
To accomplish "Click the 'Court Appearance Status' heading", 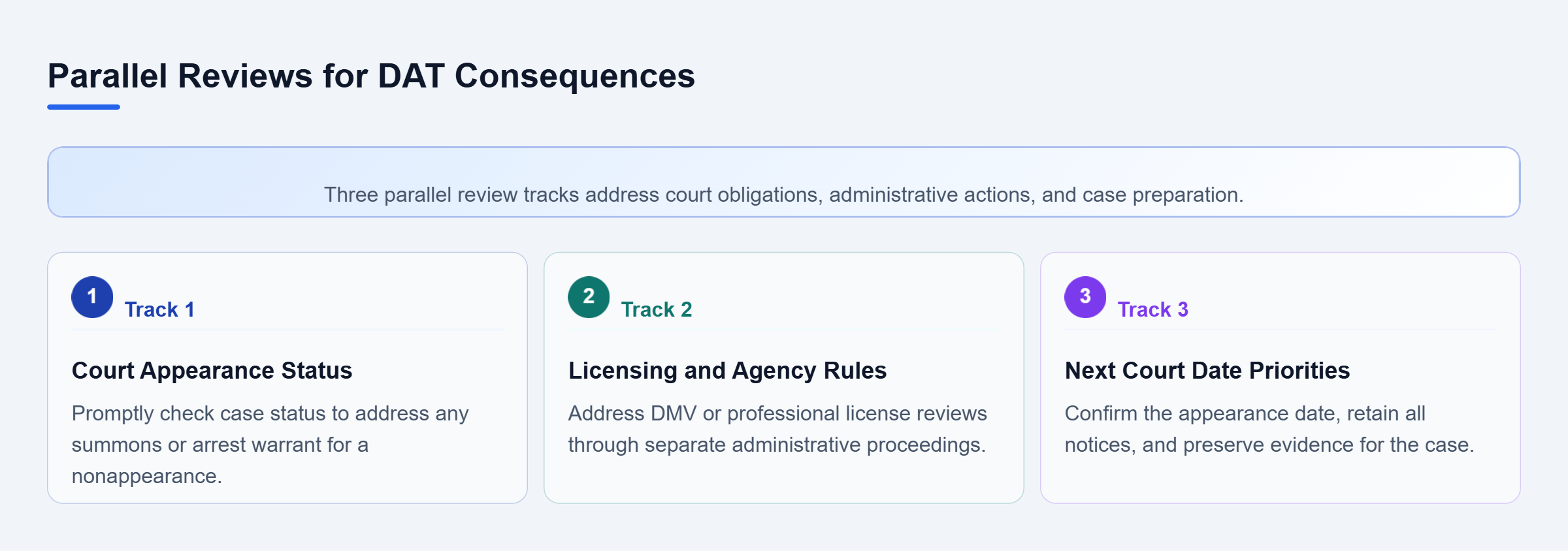I will pyautogui.click(x=212, y=370).
